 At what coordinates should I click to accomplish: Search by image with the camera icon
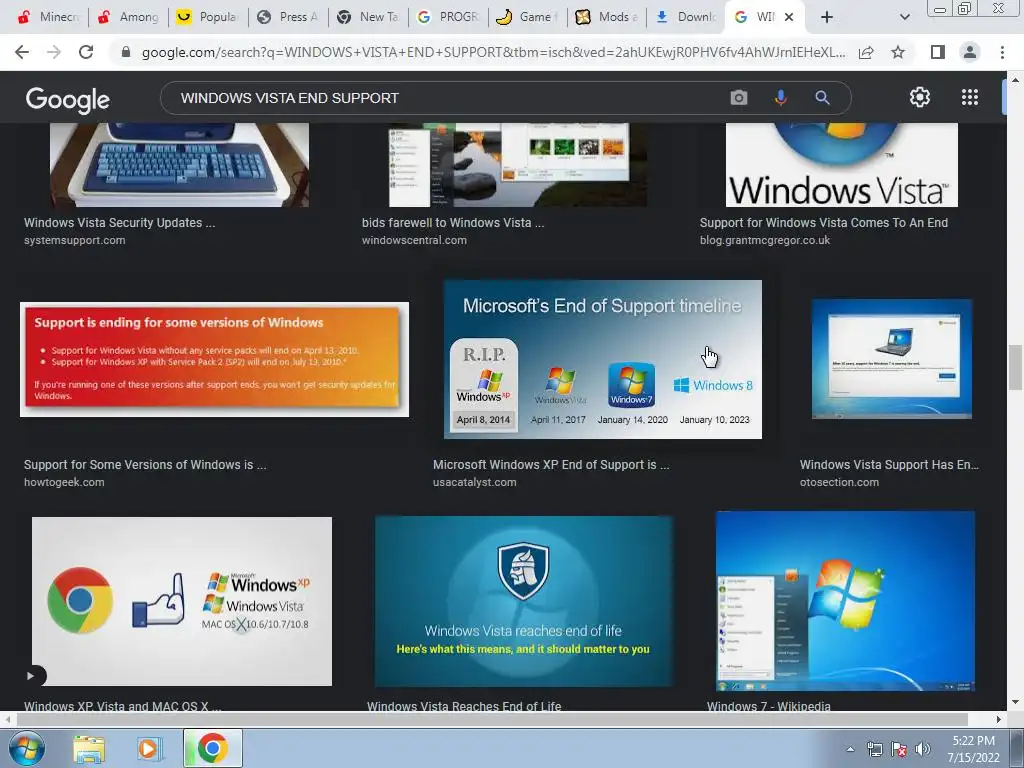(739, 98)
